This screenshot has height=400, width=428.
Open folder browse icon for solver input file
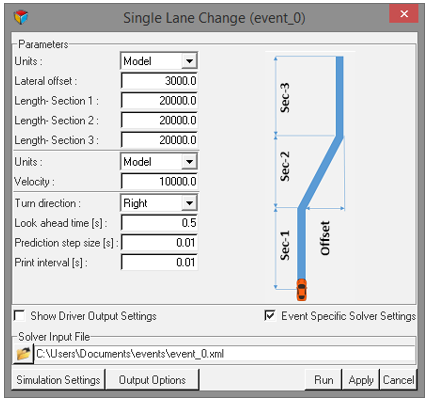pyautogui.click(x=23, y=354)
